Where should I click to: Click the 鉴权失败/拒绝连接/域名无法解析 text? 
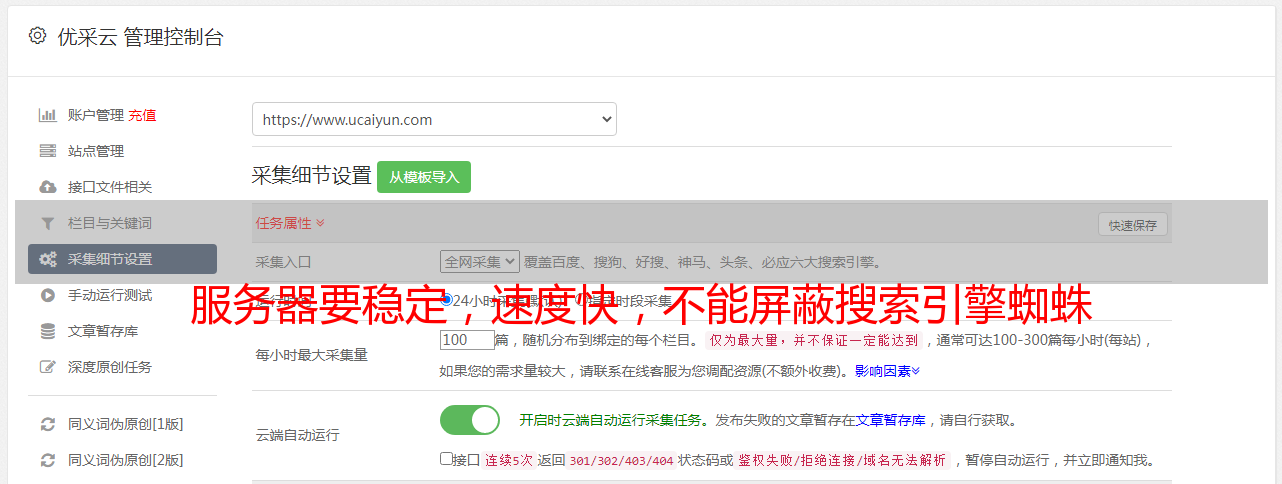(842, 460)
